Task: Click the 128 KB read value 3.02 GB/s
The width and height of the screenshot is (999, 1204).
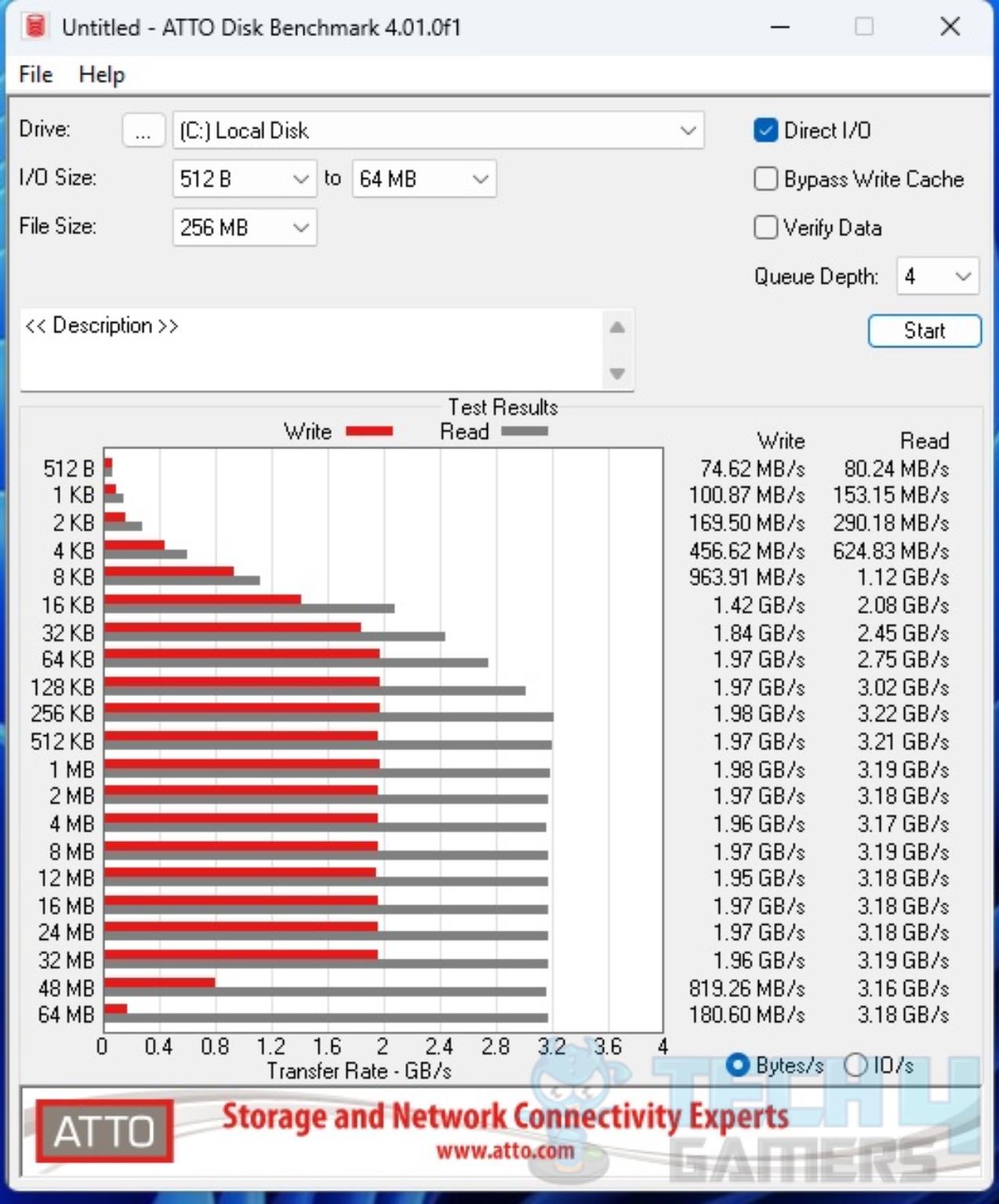Action: point(903,687)
